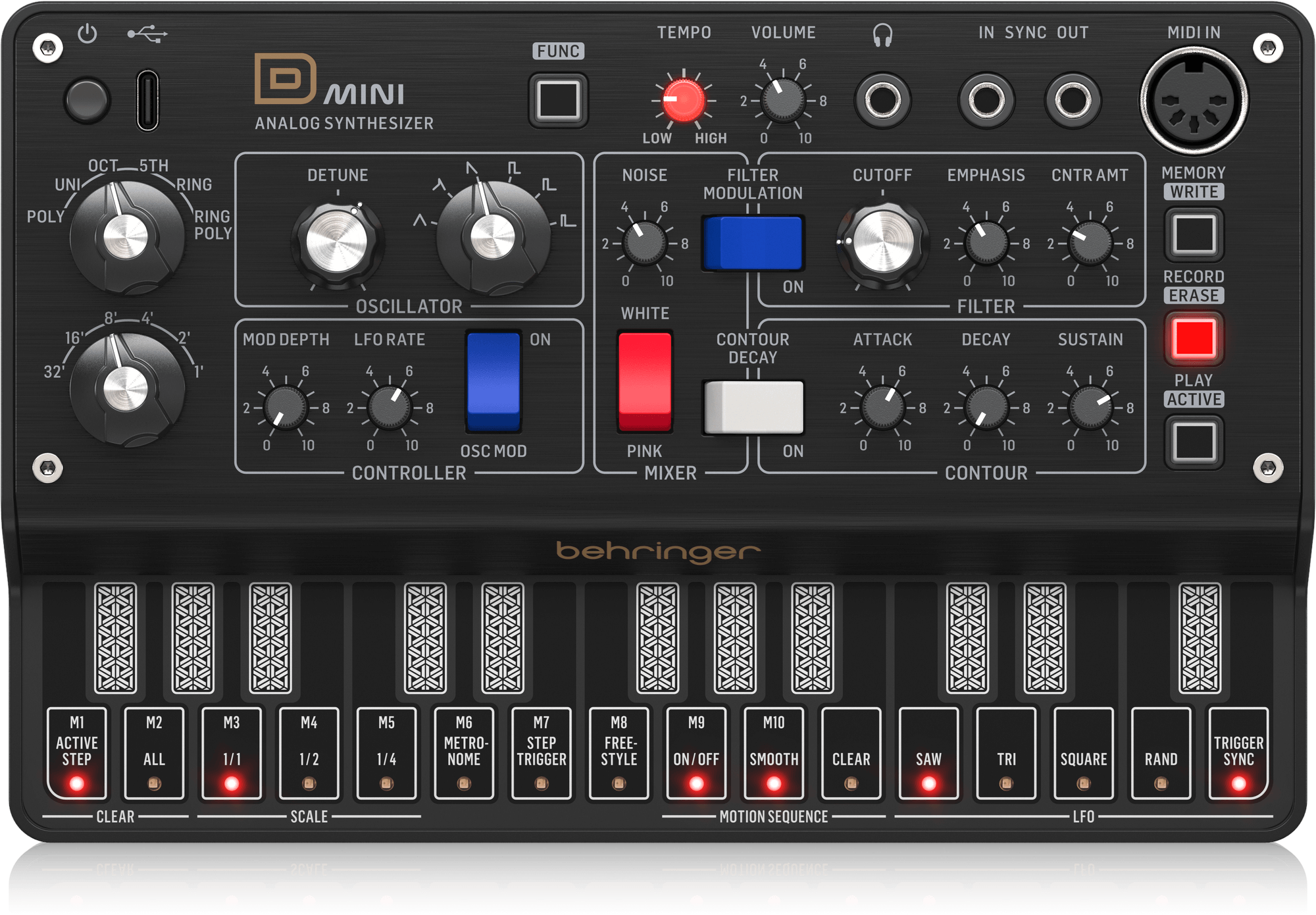Tap the M4 1/2 scale key

pyautogui.click(x=309, y=753)
